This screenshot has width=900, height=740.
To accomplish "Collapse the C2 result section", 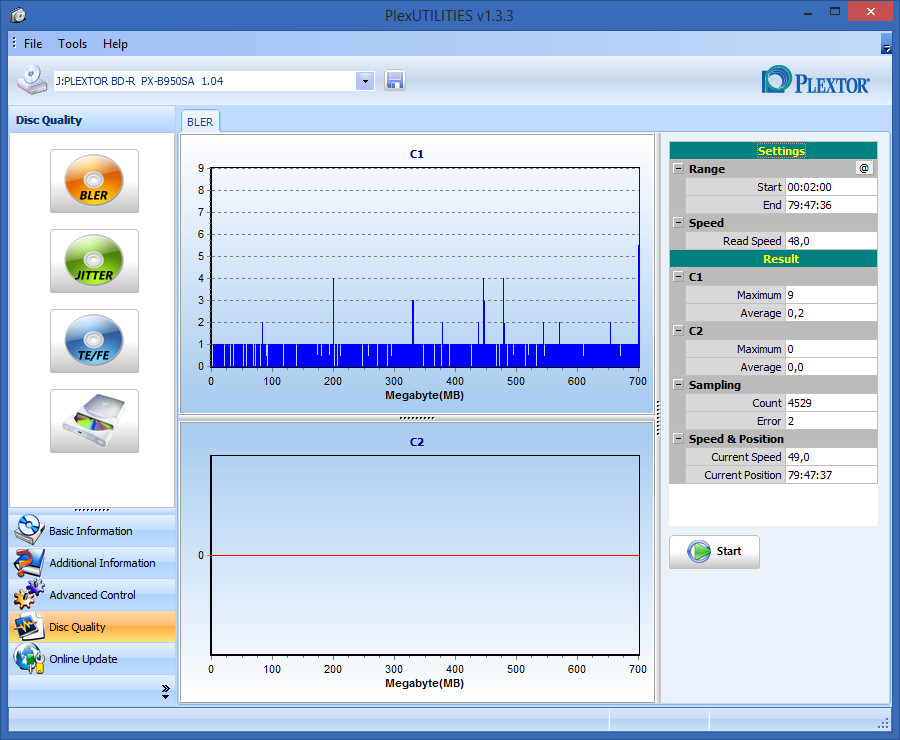I will (x=678, y=331).
